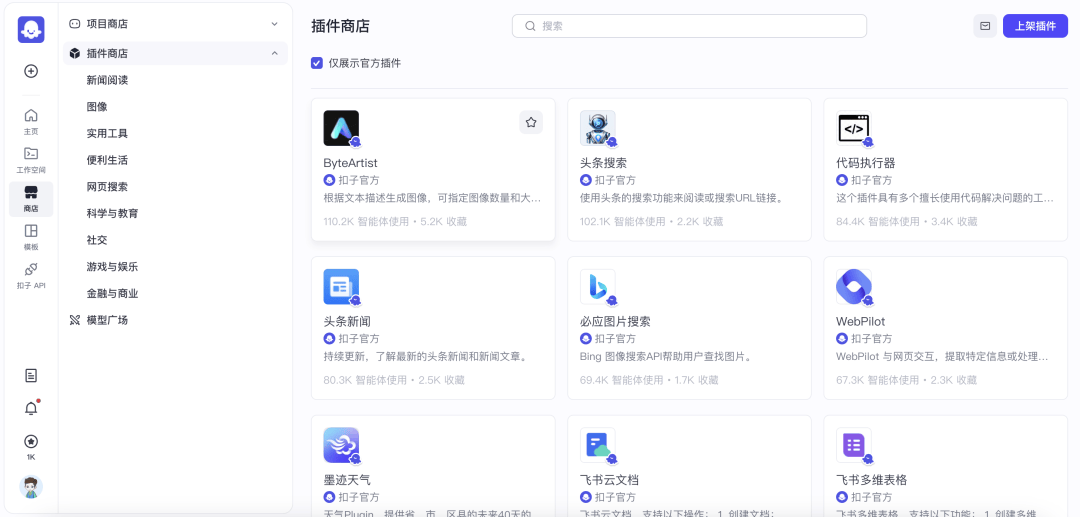Open 墨迹天气 plugin title
The image size is (1080, 517).
tap(346, 480)
